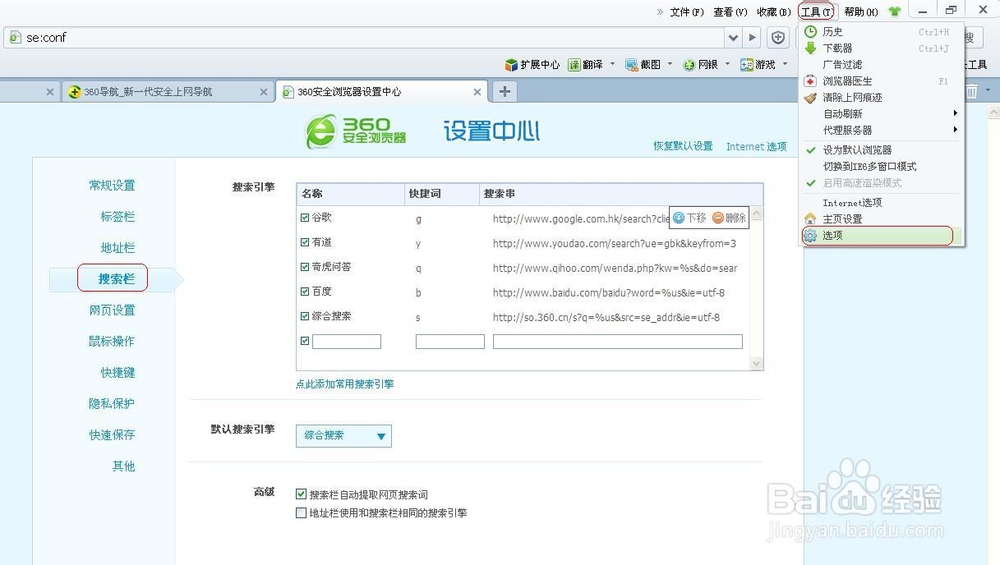The height and width of the screenshot is (565, 1000).
Task: Open the 游戏 games toolbar icon
Action: click(x=747, y=64)
